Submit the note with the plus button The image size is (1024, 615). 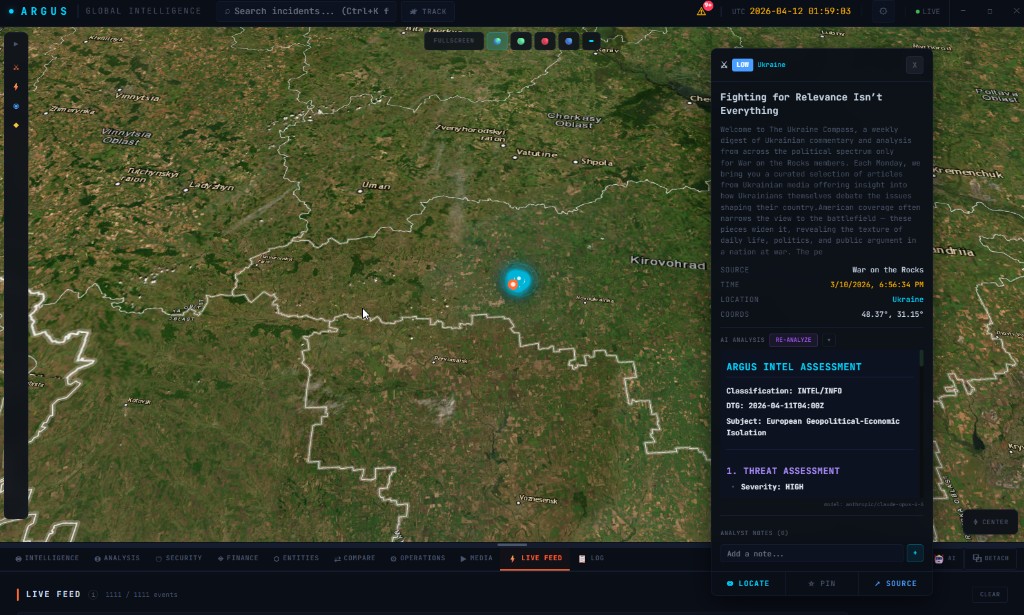coord(915,553)
